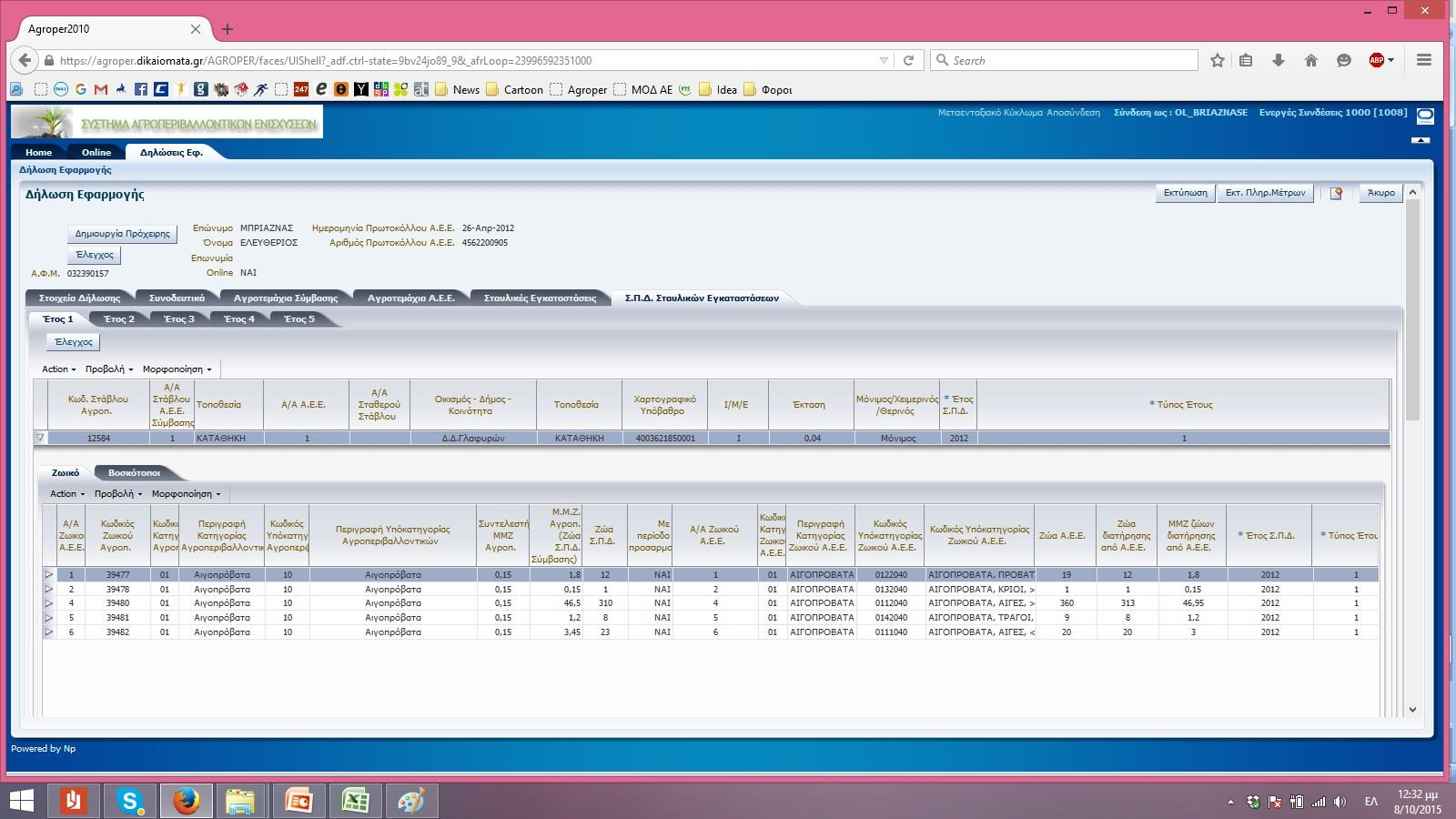Open the Στοιχεία Δήλωσης tab
The width and height of the screenshot is (1456, 819).
(x=80, y=298)
